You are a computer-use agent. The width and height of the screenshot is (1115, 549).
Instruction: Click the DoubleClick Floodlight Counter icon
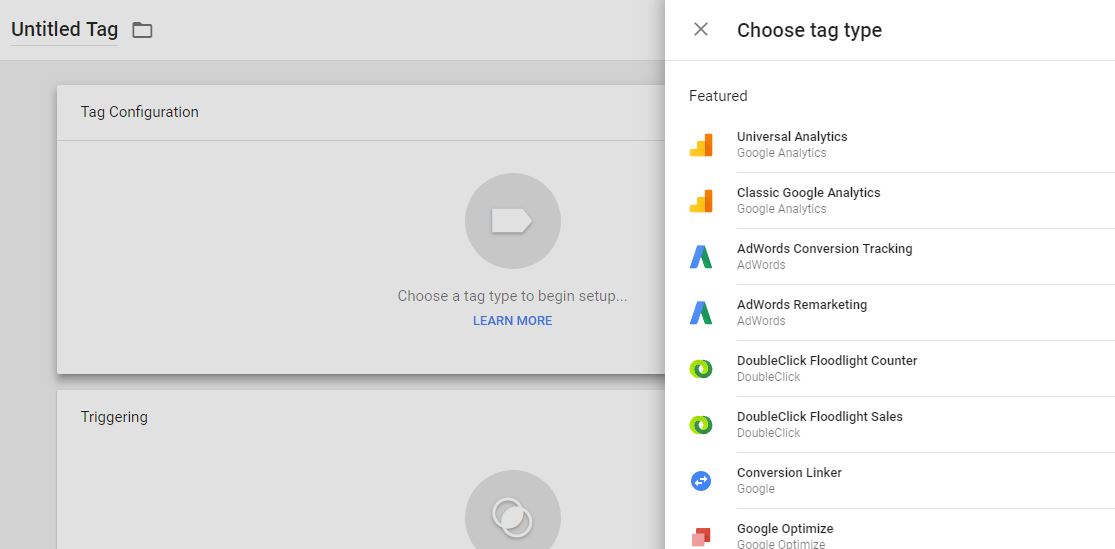point(700,368)
